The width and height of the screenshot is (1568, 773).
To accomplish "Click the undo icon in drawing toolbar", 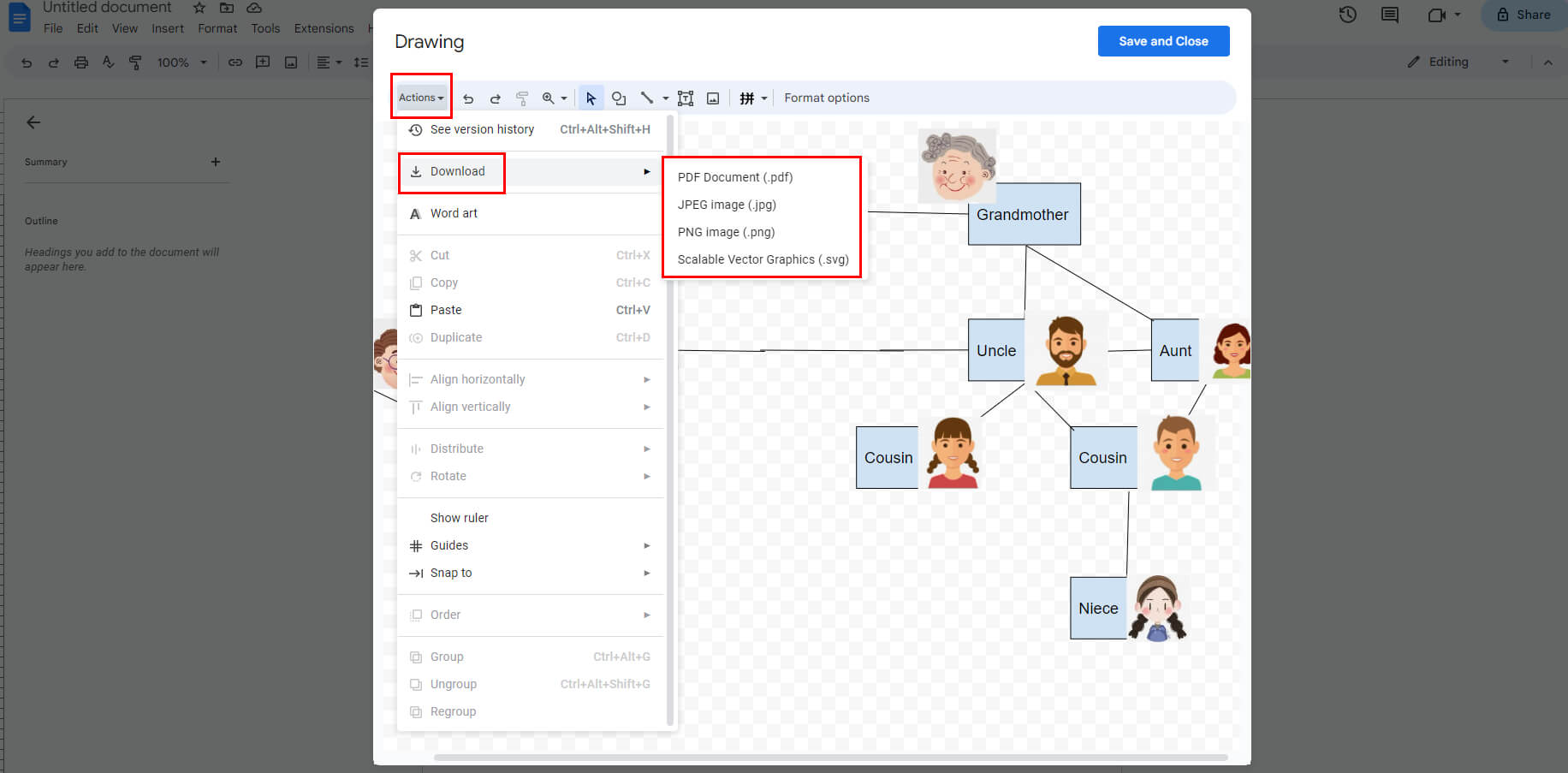I will 468,98.
